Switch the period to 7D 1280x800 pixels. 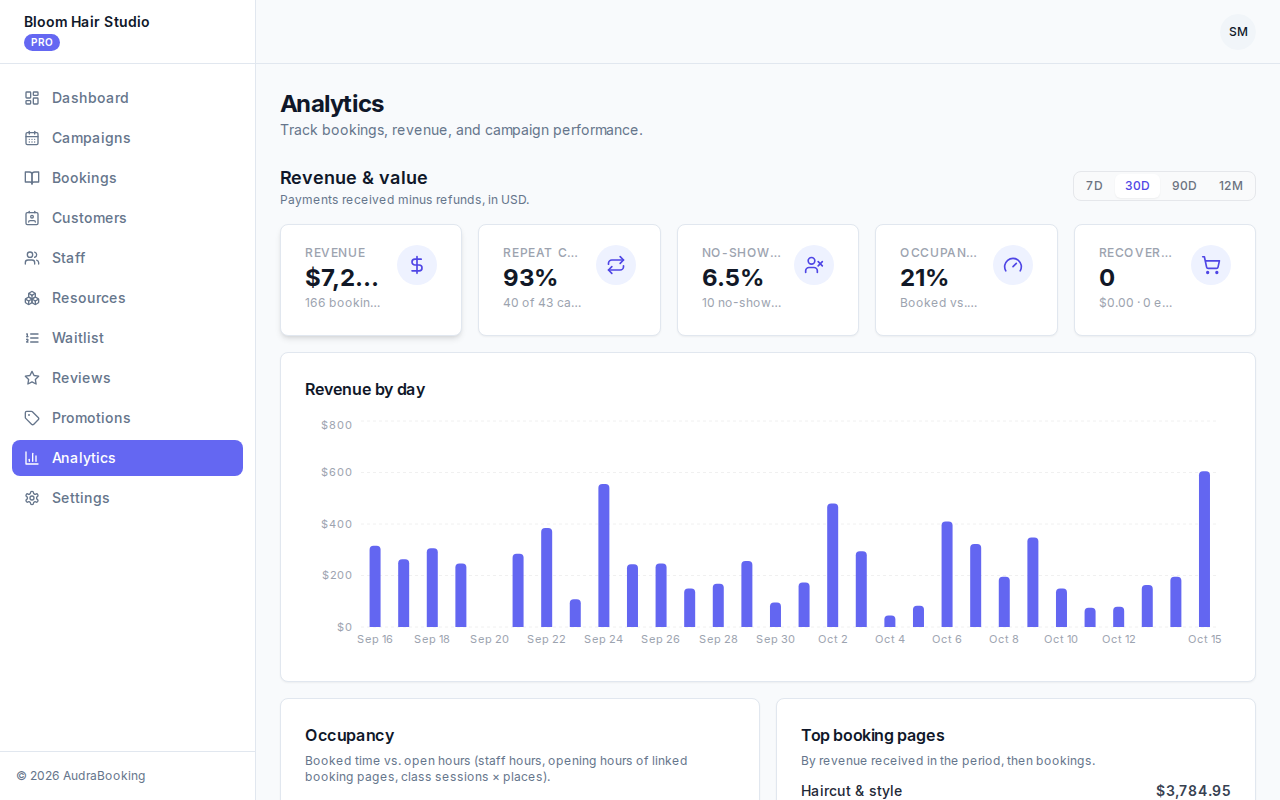click(1094, 186)
